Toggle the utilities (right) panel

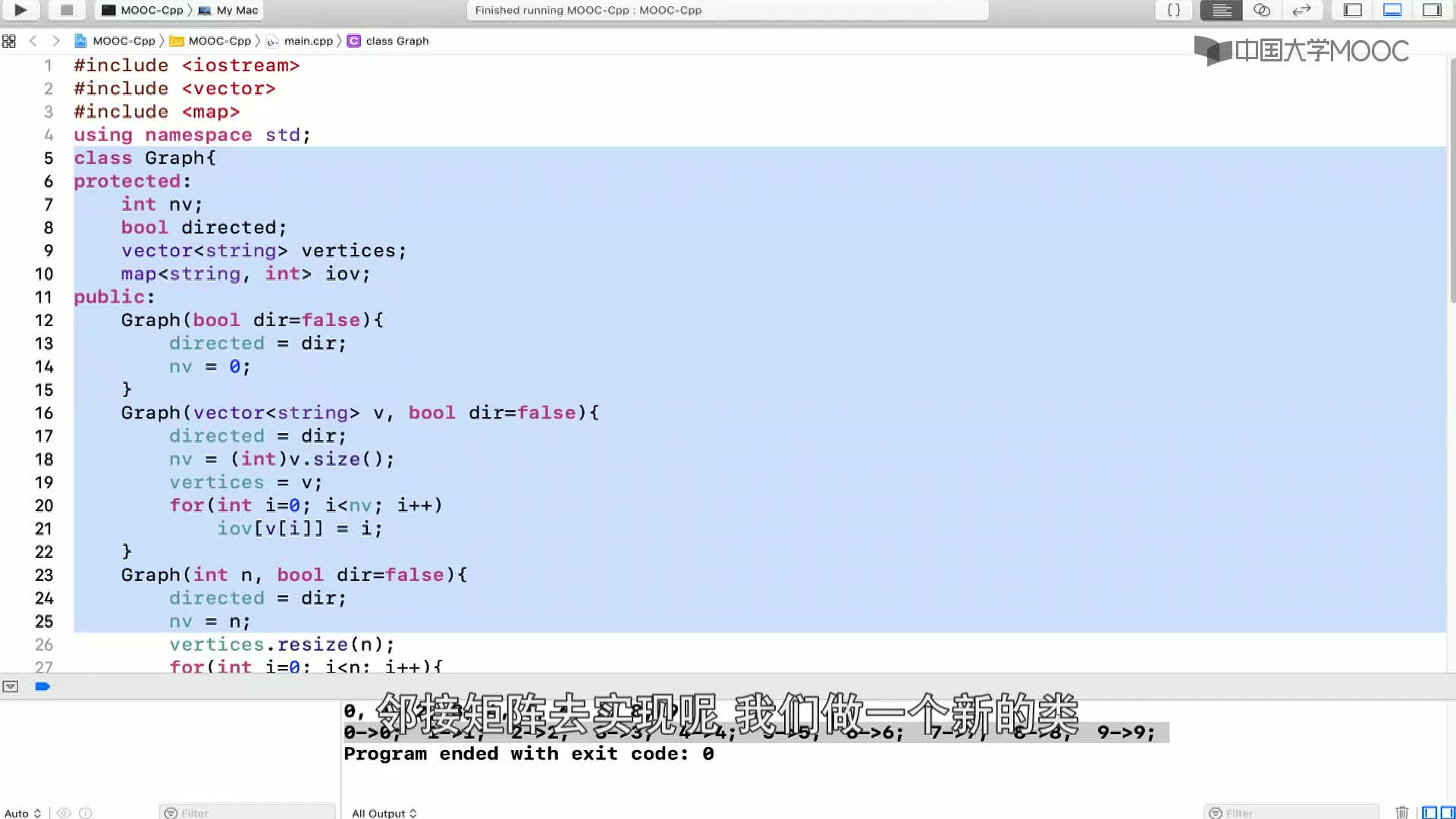tap(1432, 10)
